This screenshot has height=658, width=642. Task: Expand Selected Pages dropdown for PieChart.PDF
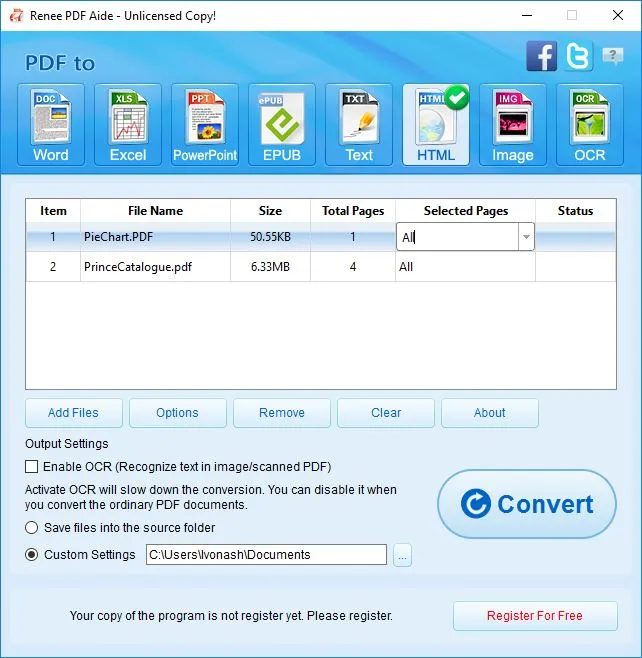click(x=526, y=237)
